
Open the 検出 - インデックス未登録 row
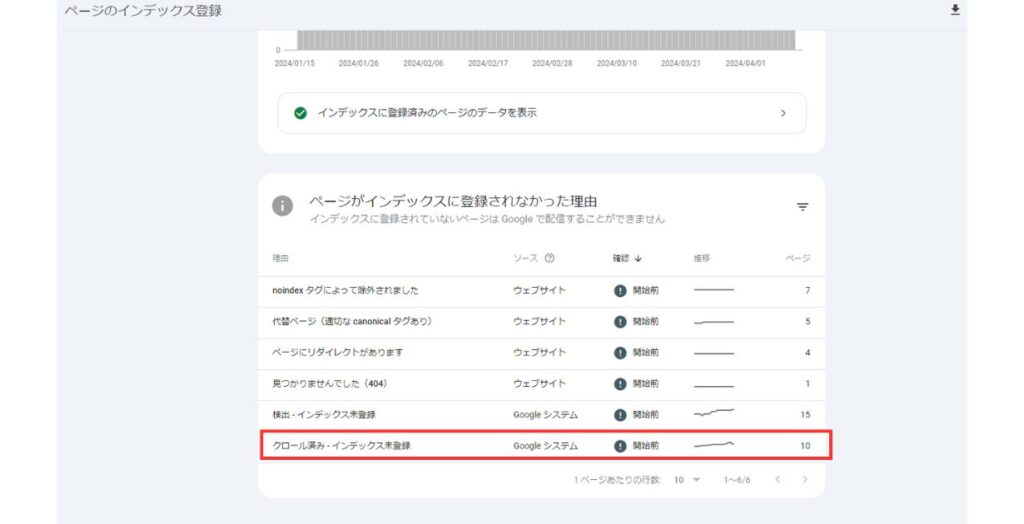coord(541,415)
